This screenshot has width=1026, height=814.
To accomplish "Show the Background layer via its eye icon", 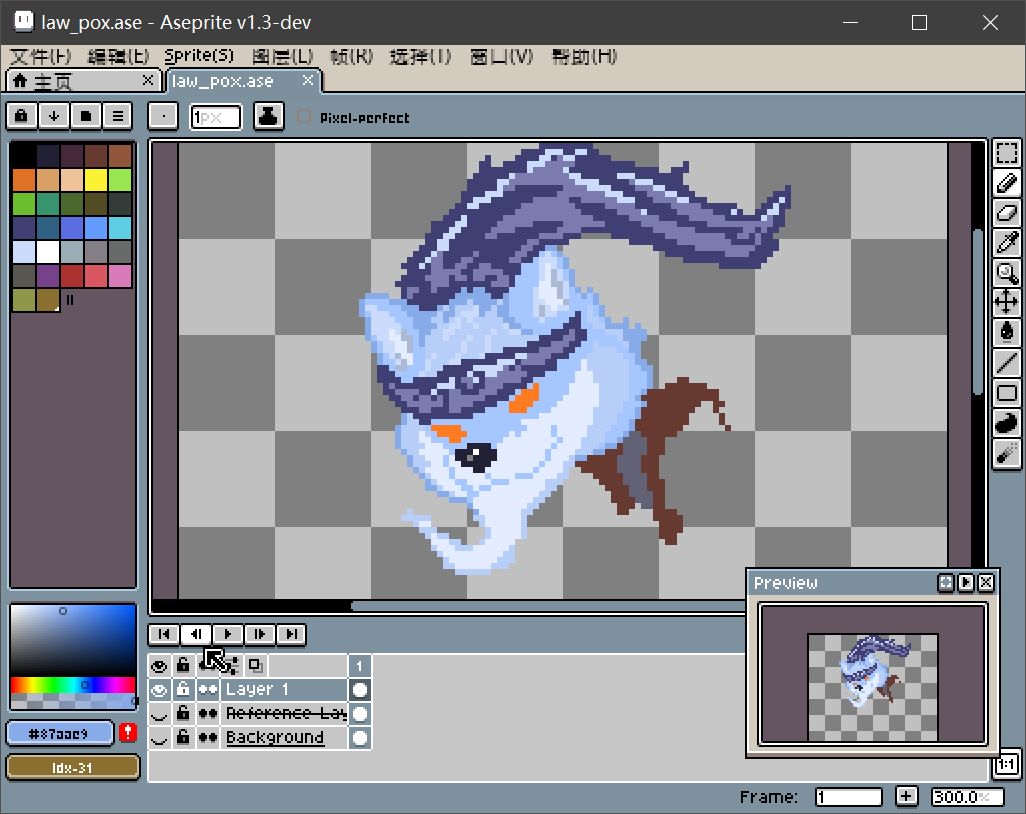I will (158, 738).
